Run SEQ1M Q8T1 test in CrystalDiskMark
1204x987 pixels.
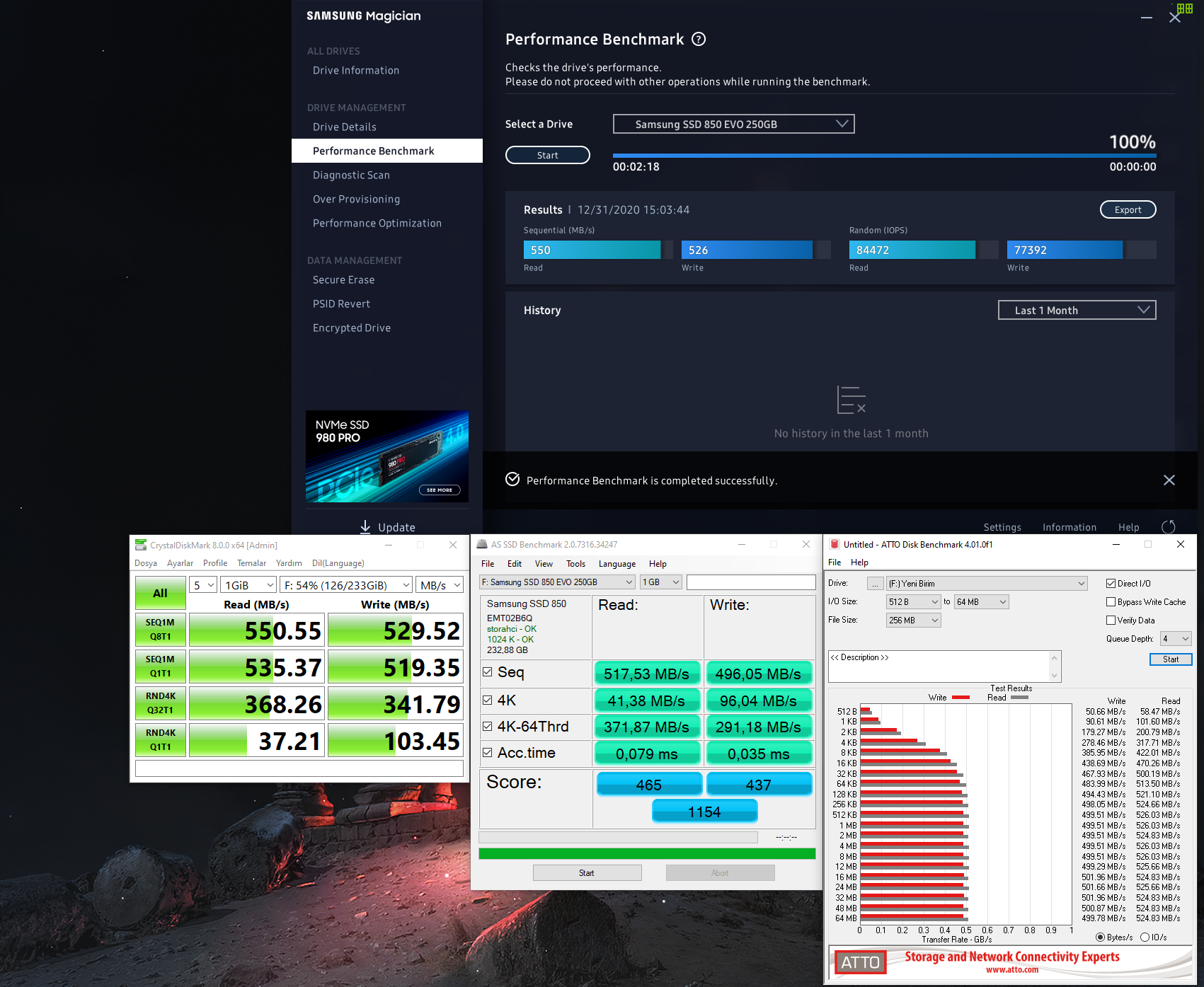tap(161, 630)
